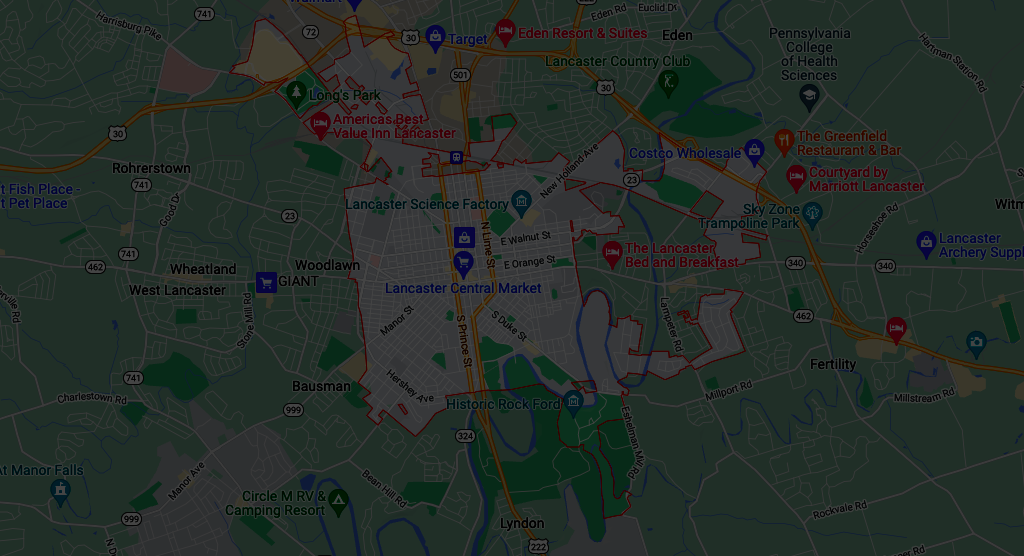1024x556 pixels.
Task: Click the Millport Rd road label
Action: click(728, 390)
